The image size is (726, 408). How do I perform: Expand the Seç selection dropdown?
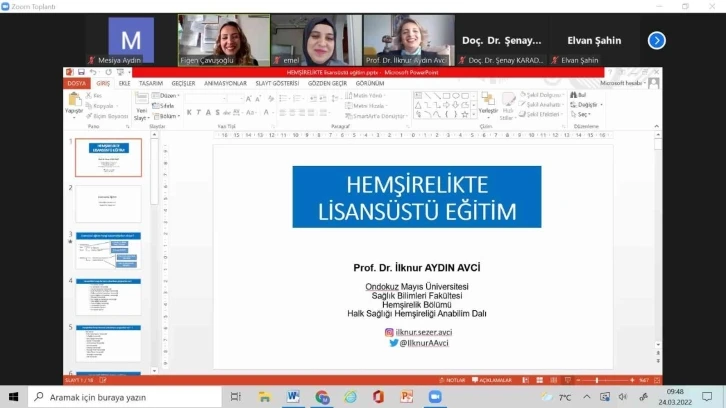(584, 114)
